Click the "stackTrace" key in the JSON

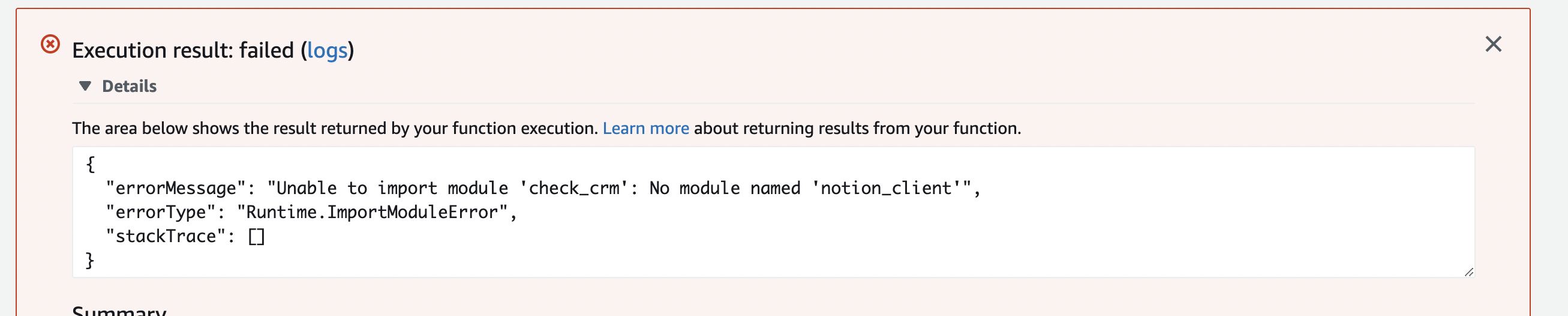point(166,236)
